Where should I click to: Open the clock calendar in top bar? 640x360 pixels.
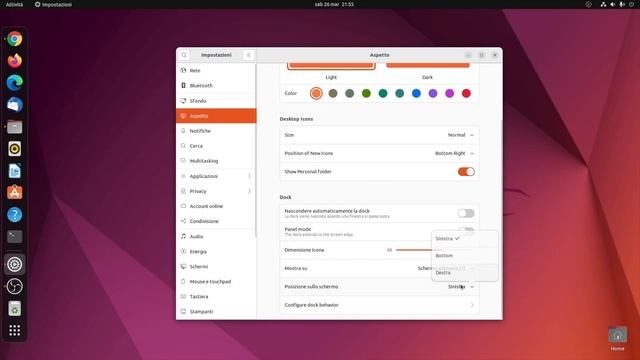334,4
